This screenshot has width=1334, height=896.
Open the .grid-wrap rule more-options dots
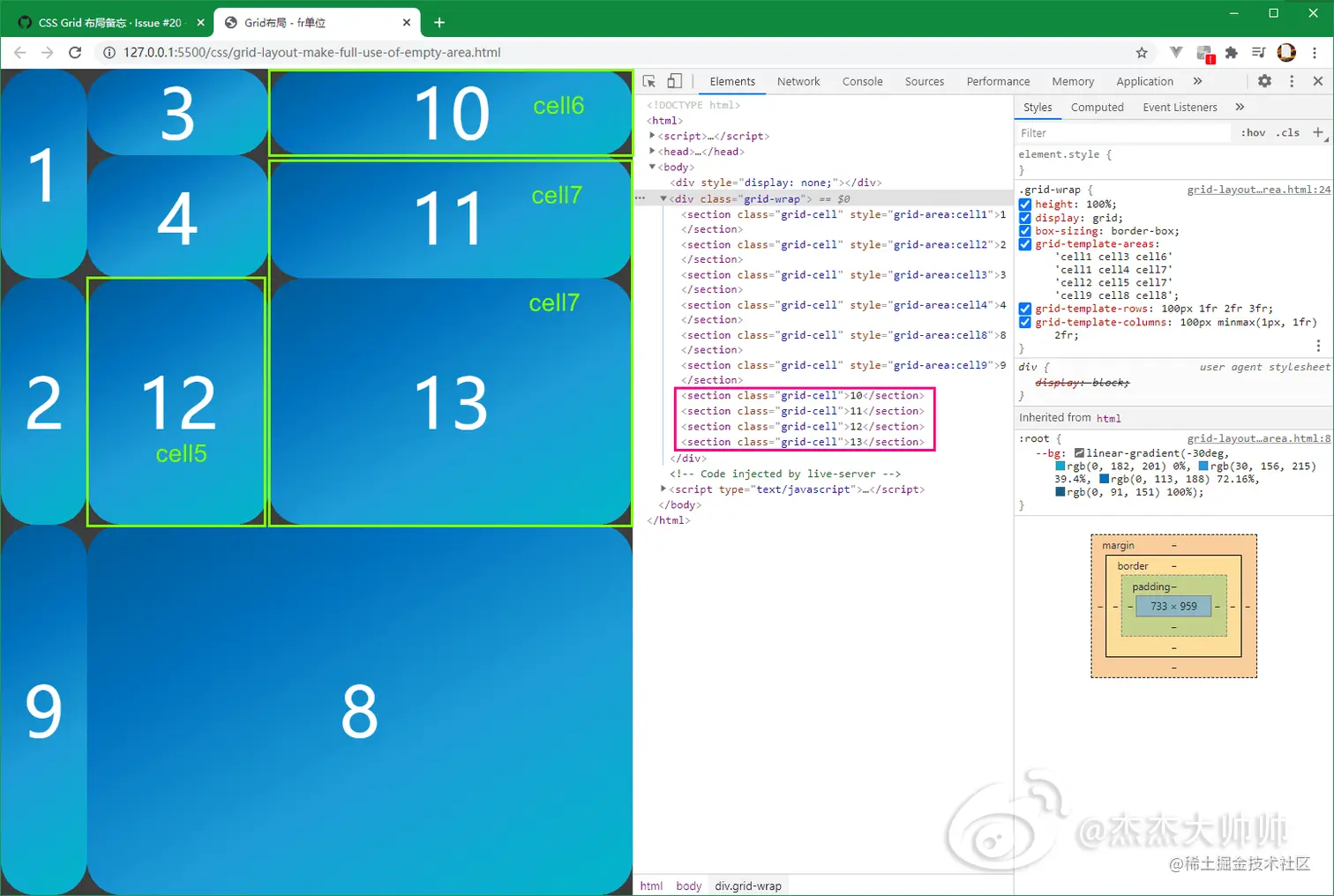[x=1318, y=346]
